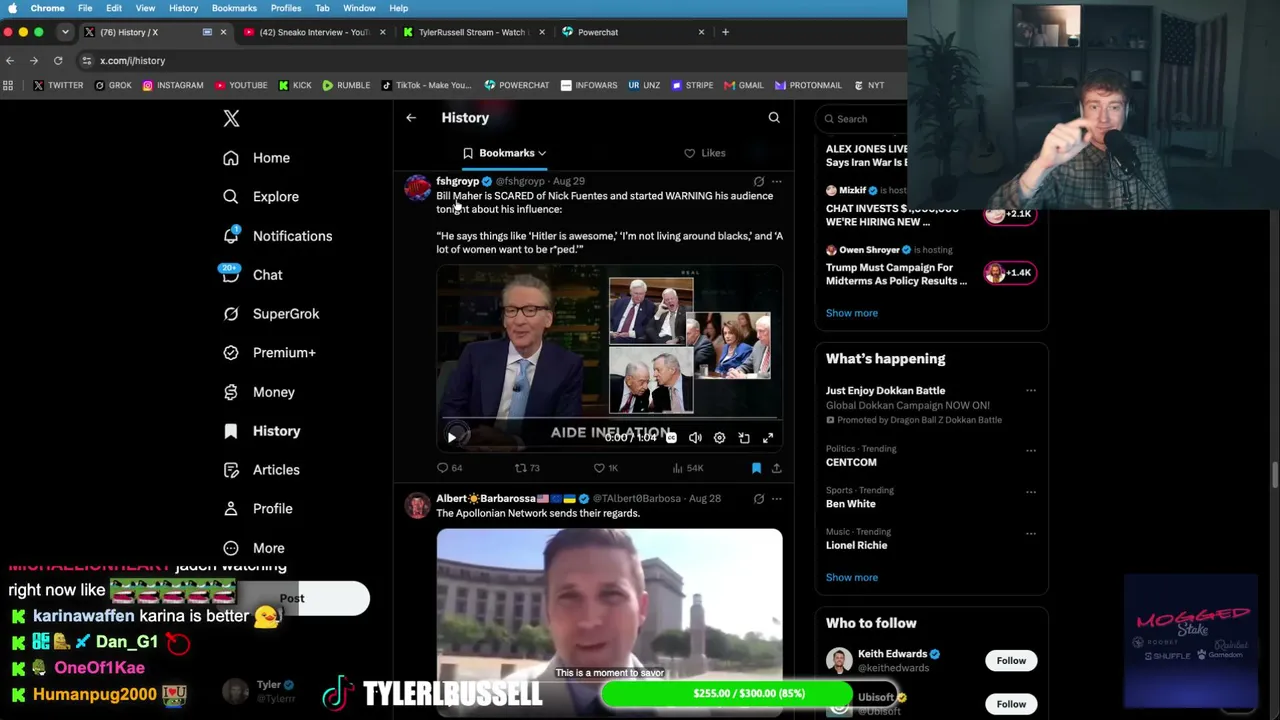1280x720 pixels.
Task: Open the Profiles menu in macOS menu bar
Action: pos(286,8)
